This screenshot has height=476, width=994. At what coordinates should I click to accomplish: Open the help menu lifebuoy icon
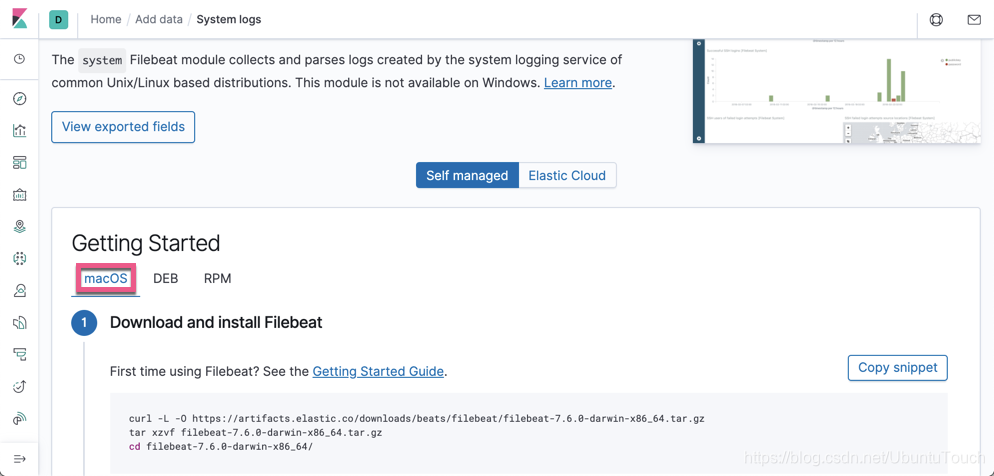pos(936,20)
